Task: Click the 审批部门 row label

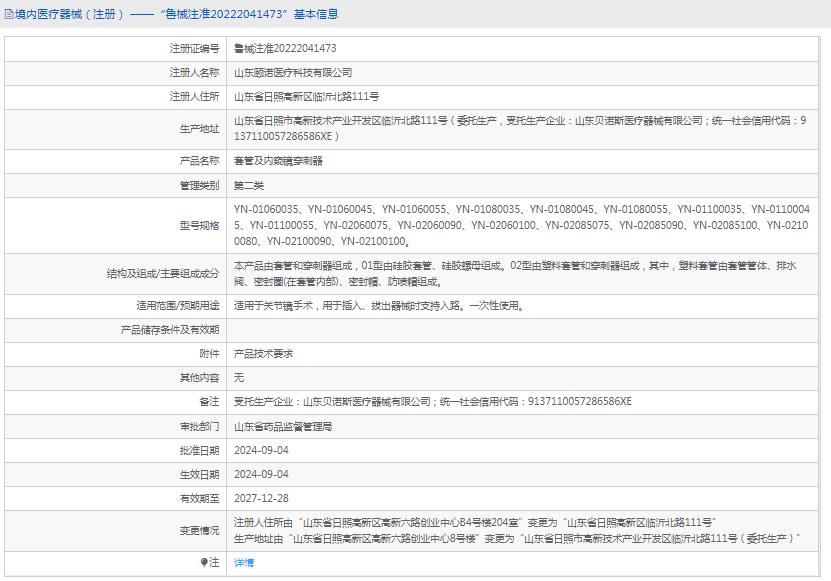Action: pos(199,427)
